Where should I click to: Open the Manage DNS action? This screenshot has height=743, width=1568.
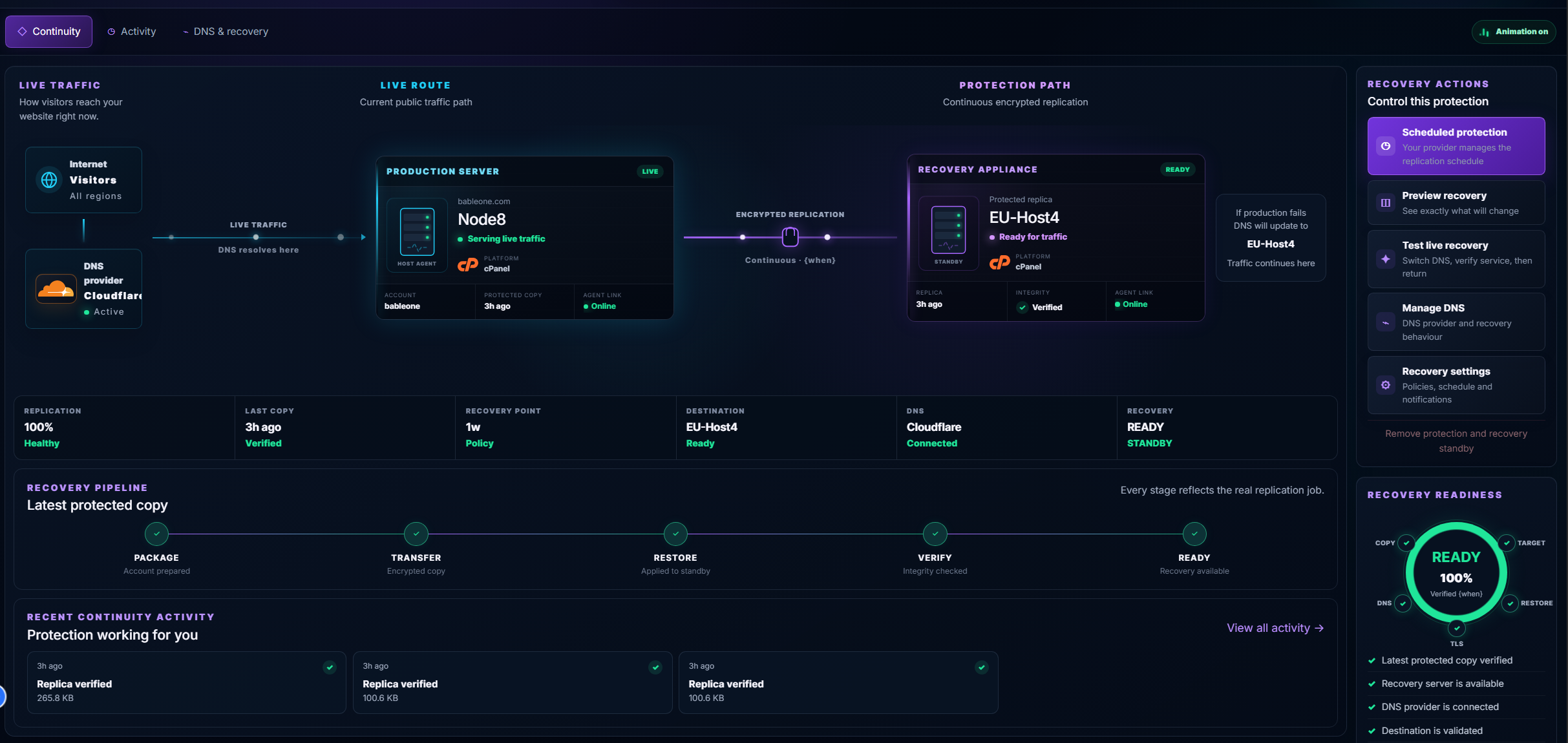coord(1456,322)
